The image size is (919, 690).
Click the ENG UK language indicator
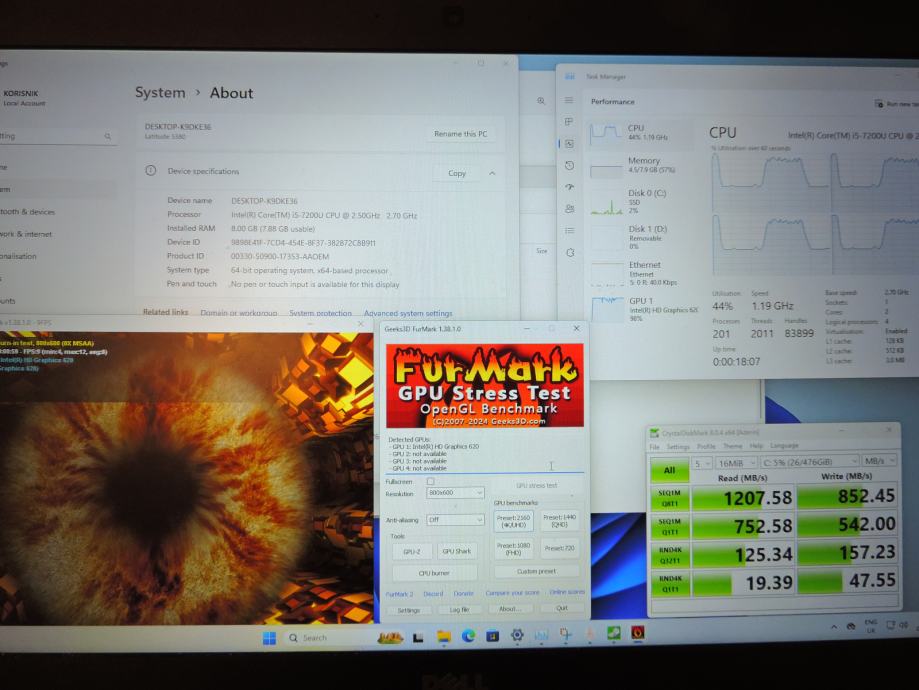[871, 626]
